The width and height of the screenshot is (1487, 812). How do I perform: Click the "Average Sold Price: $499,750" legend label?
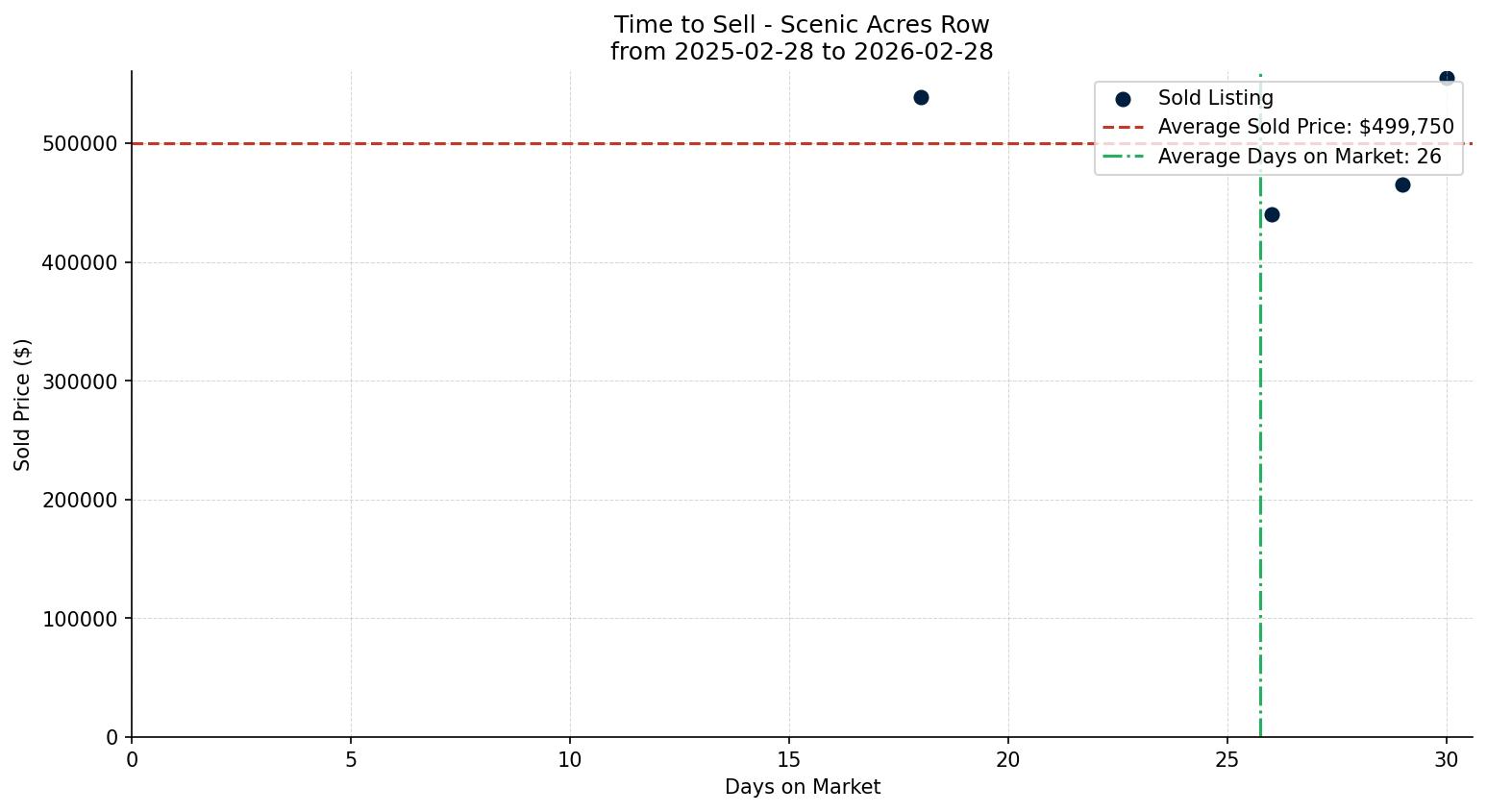pos(1305,127)
